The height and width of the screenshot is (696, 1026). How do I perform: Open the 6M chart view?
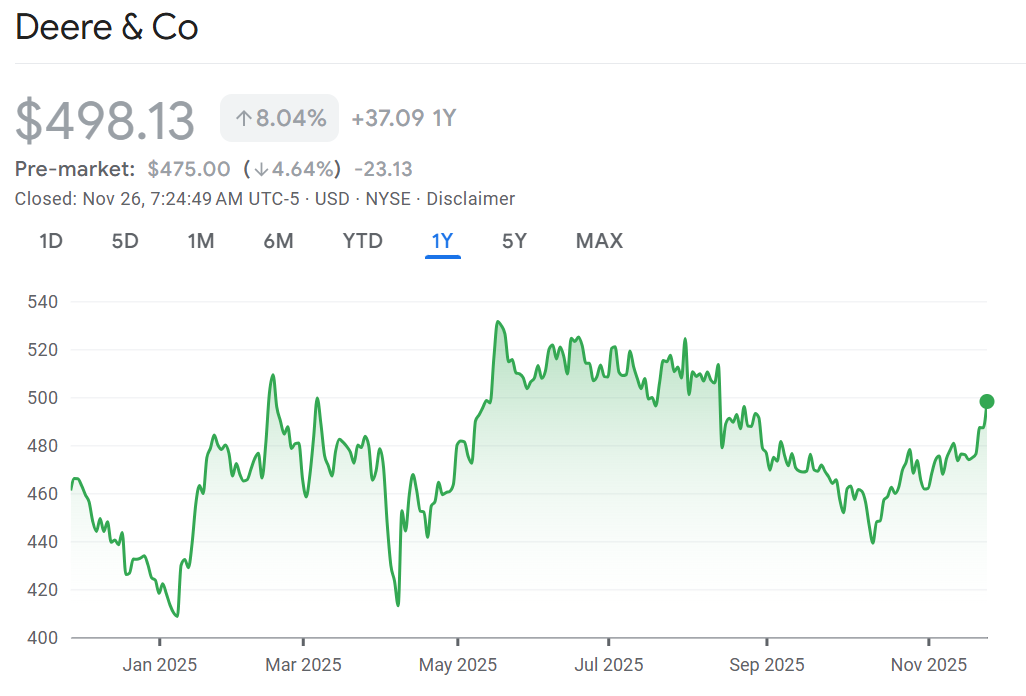pyautogui.click(x=278, y=241)
